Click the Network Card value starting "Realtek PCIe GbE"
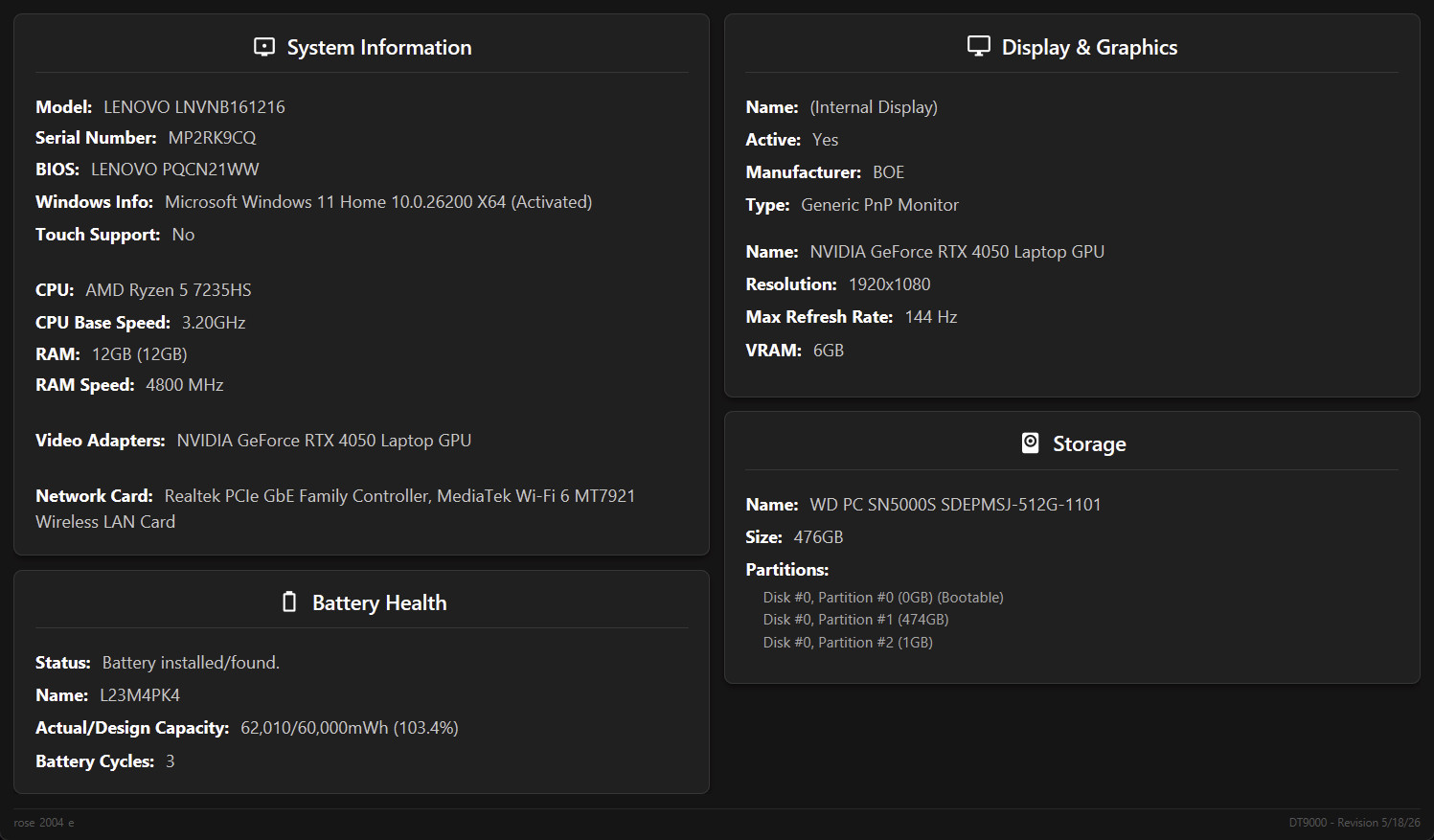The image size is (1434, 840). tap(335, 509)
